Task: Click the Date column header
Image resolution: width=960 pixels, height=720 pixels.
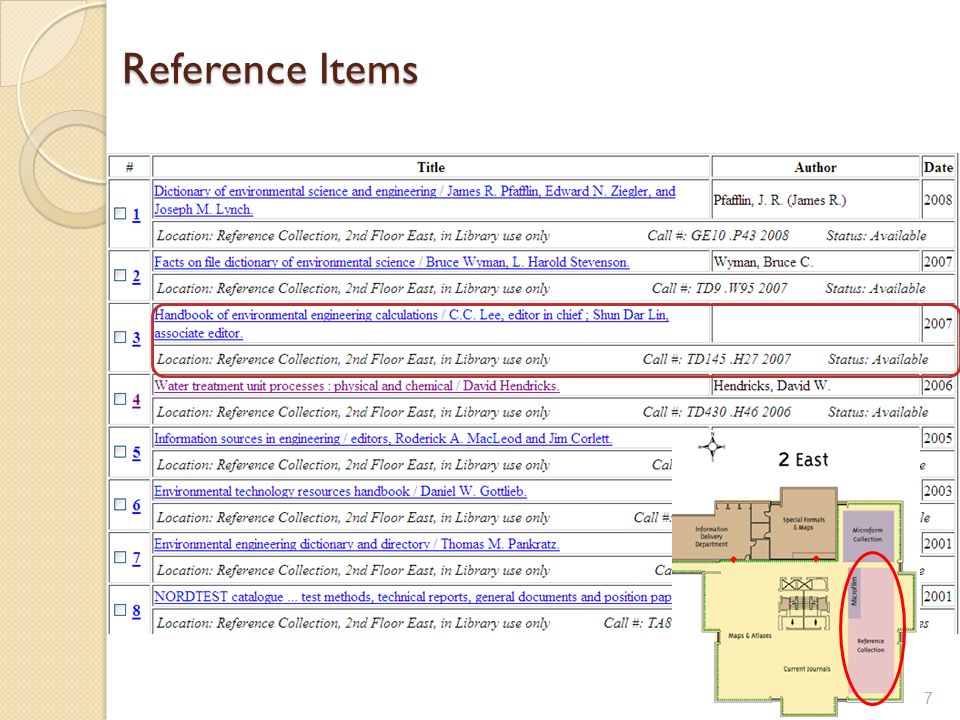Action: pos(938,167)
